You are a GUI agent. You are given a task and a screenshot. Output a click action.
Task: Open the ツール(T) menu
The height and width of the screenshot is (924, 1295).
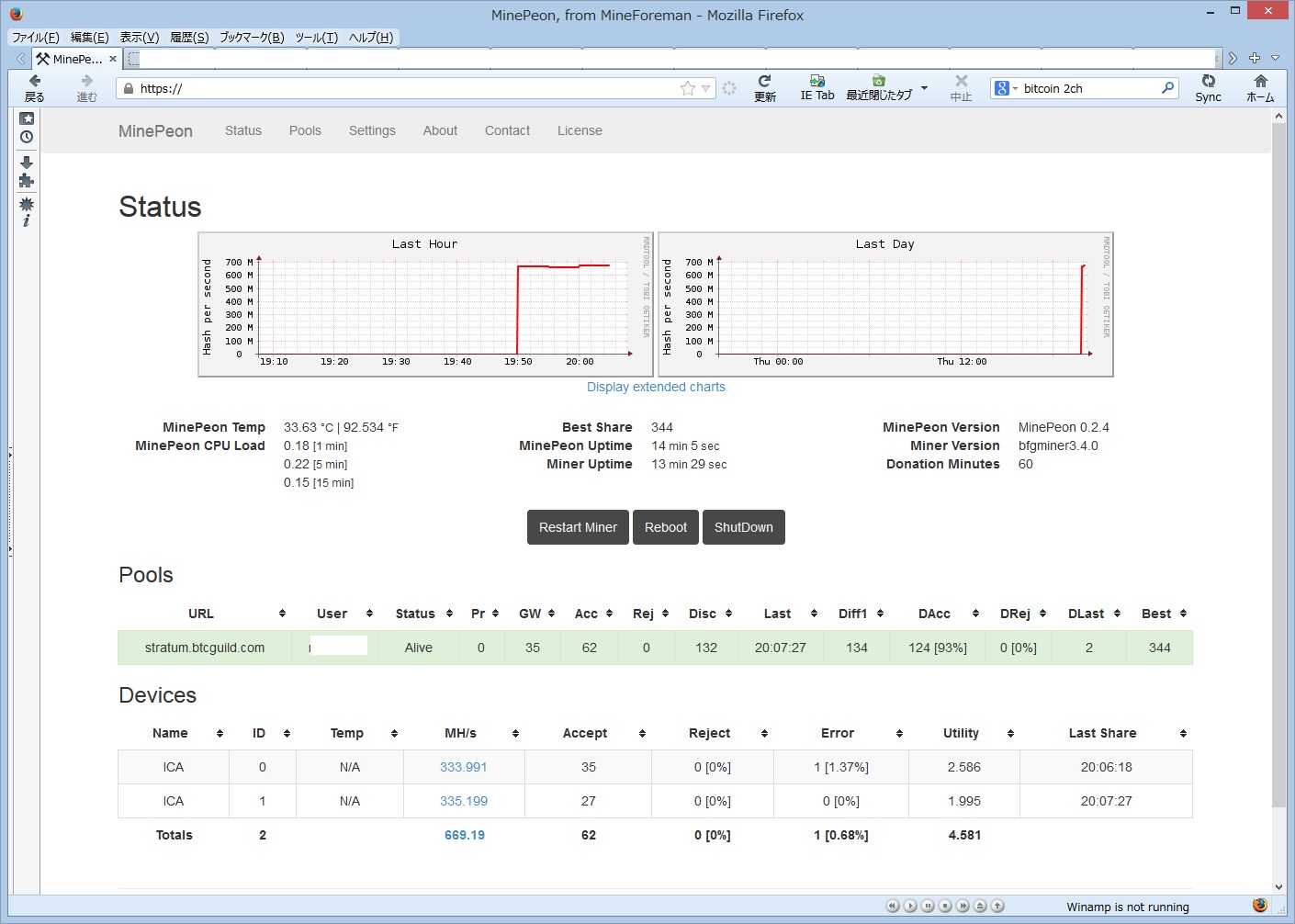click(x=317, y=38)
